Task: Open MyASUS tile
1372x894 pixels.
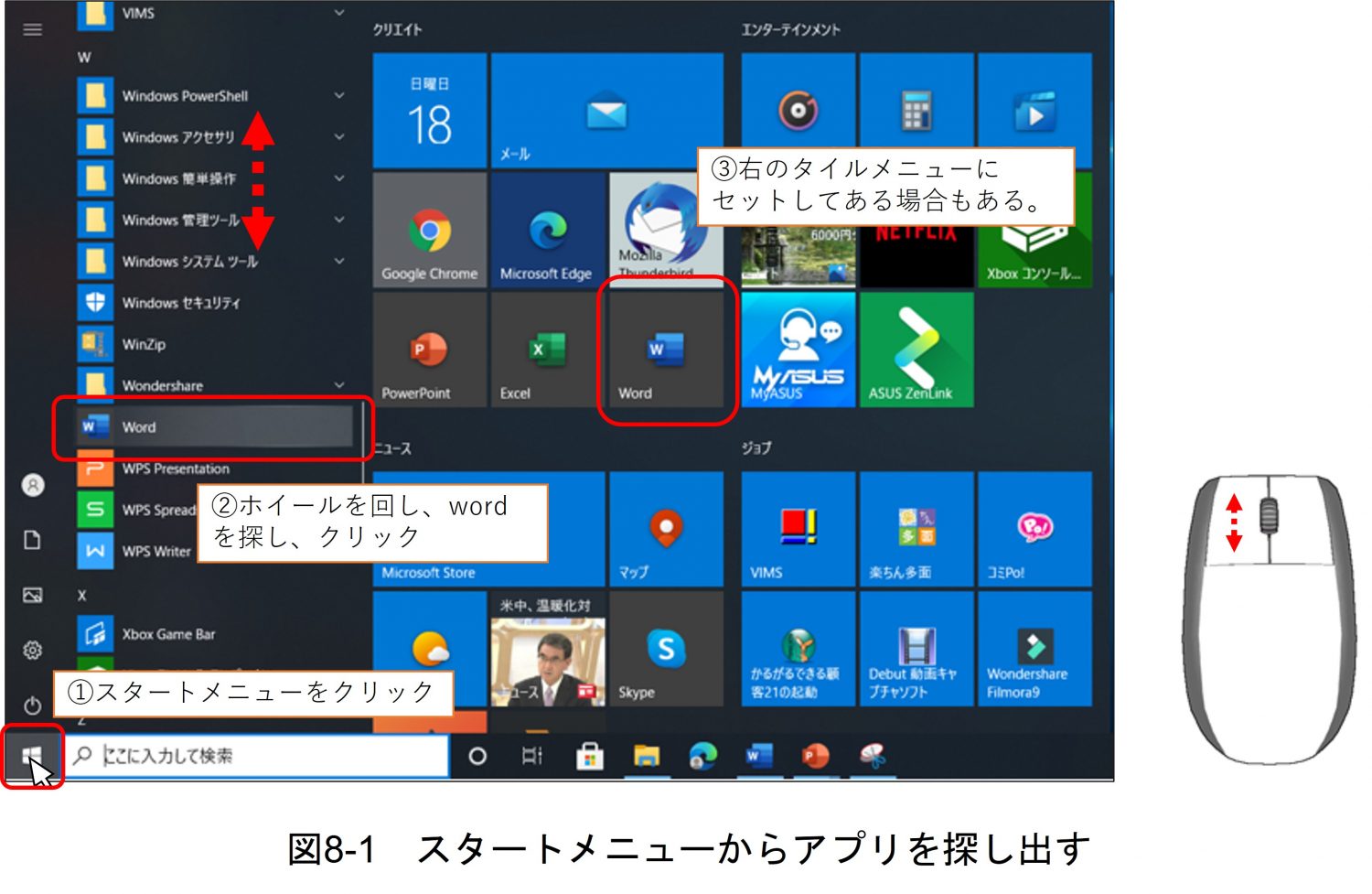Action: pos(798,350)
